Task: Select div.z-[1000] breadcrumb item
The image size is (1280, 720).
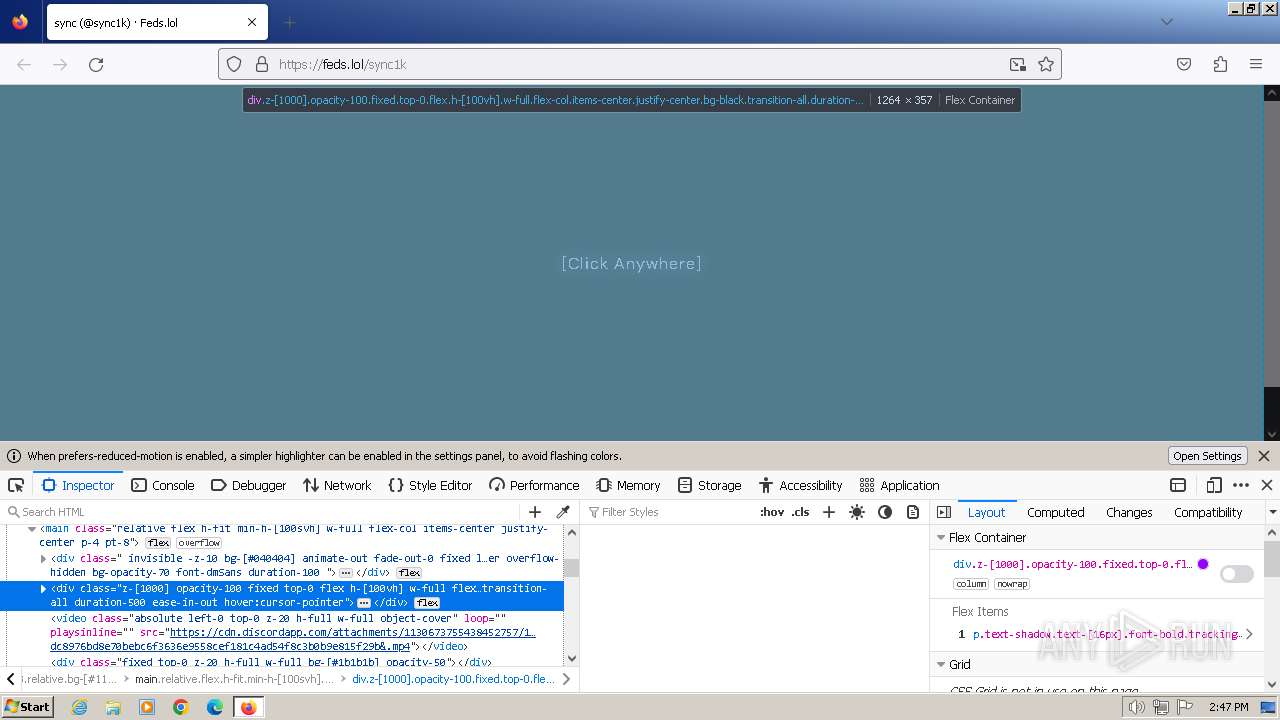Action: click(x=453, y=679)
